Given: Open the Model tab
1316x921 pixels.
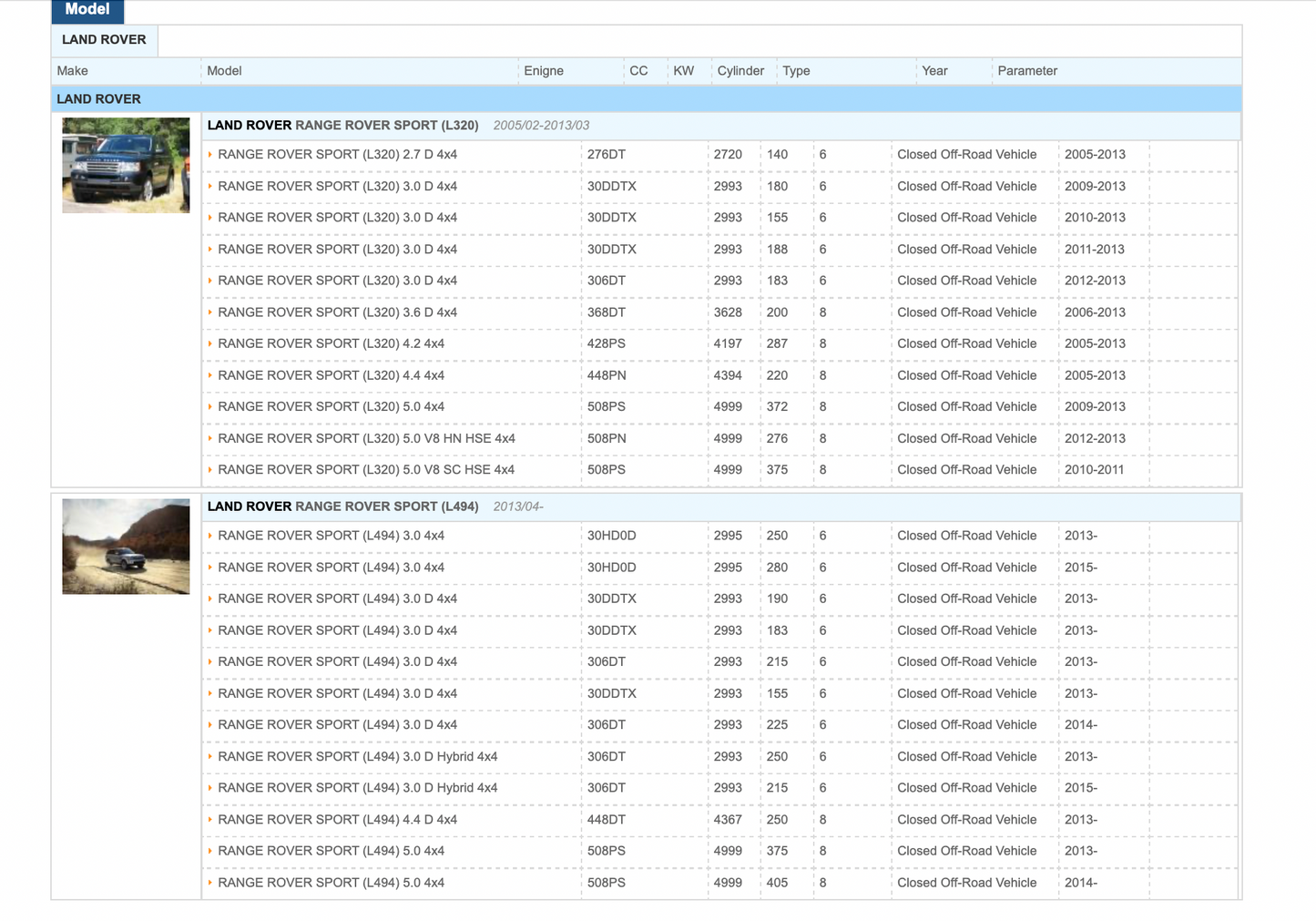Looking at the screenshot, I should [87, 10].
